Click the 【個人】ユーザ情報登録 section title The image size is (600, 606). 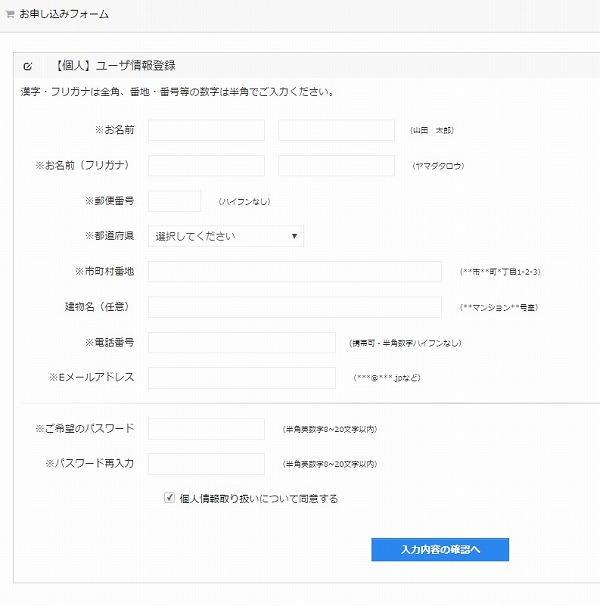click(x=117, y=66)
